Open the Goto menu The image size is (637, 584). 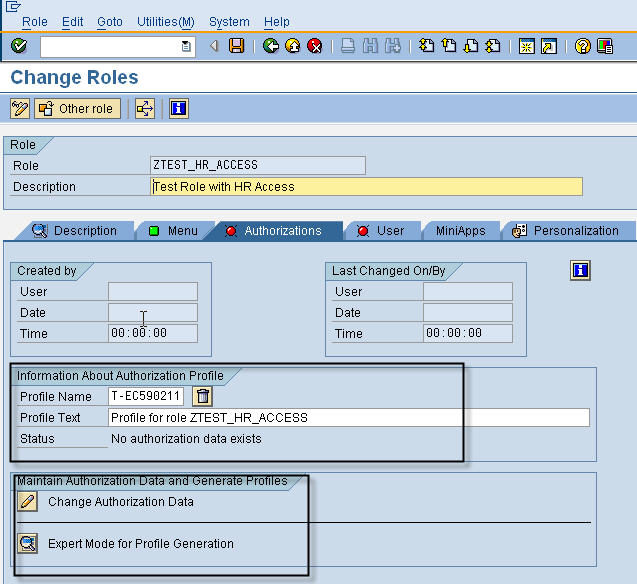[x=110, y=22]
